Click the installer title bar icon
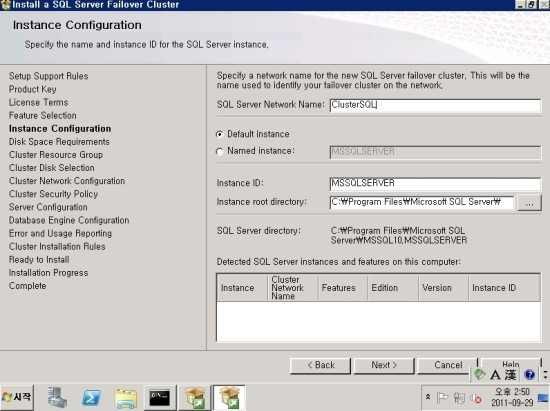This screenshot has height=411, width=550. click(x=5, y=5)
